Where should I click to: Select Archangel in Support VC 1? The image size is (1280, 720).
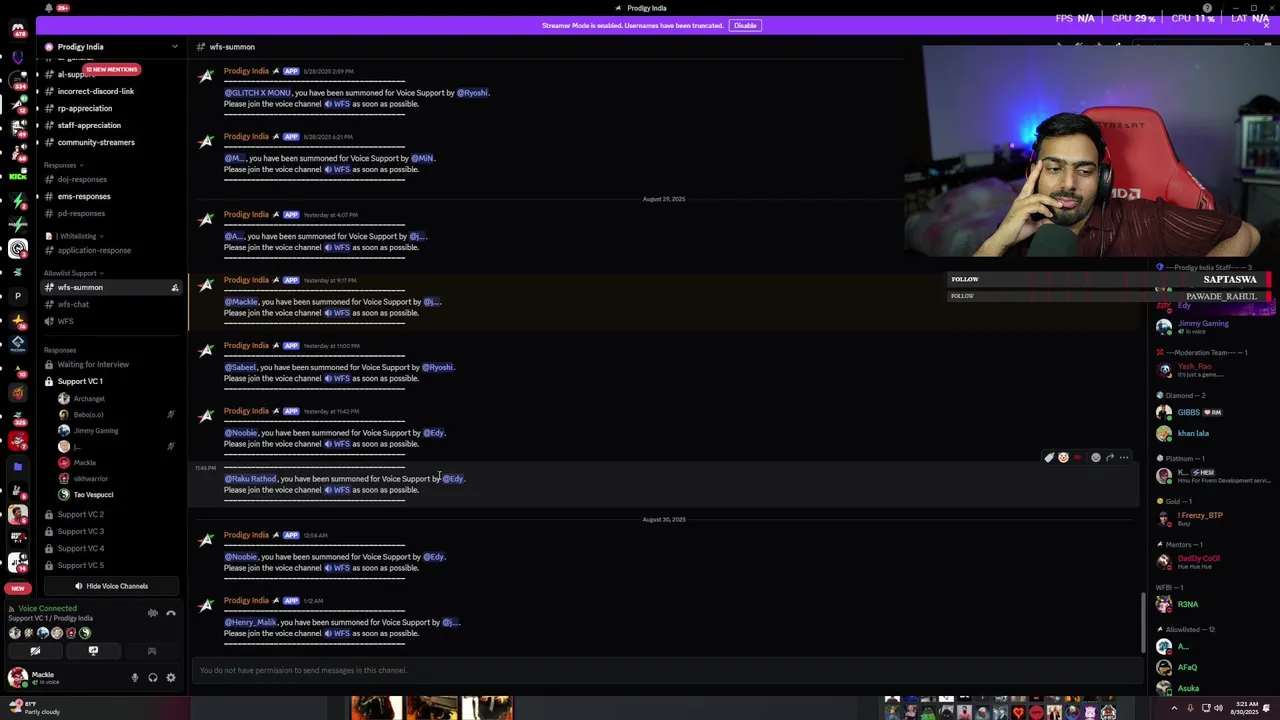click(88, 398)
